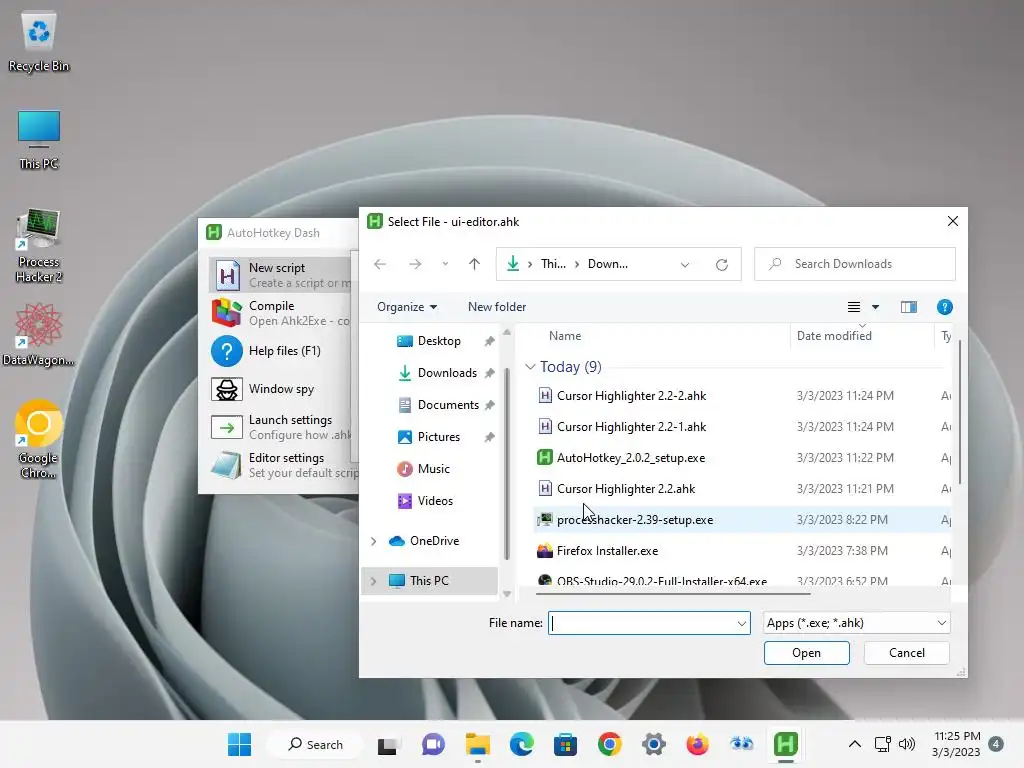Click the Open button

click(807, 652)
